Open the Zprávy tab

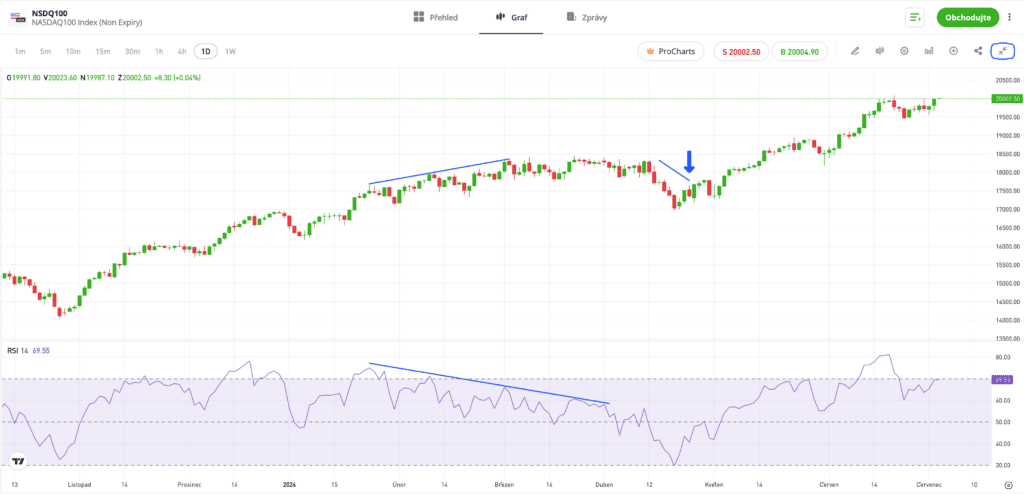click(587, 18)
